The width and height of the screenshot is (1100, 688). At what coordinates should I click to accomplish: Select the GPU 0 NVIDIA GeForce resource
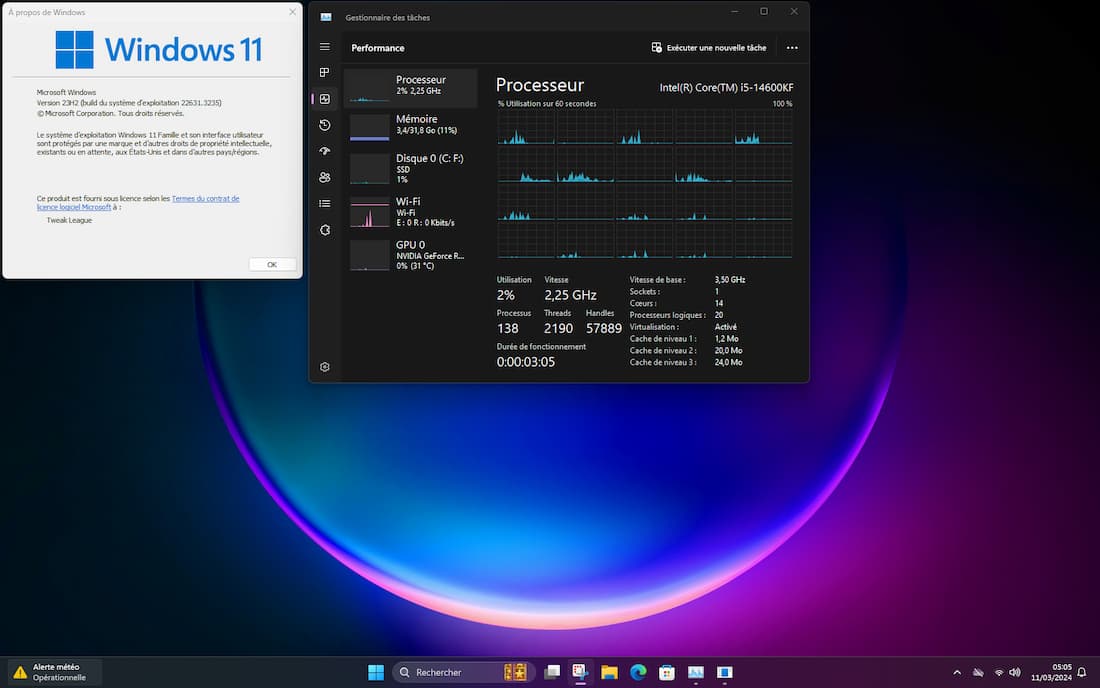(411, 255)
